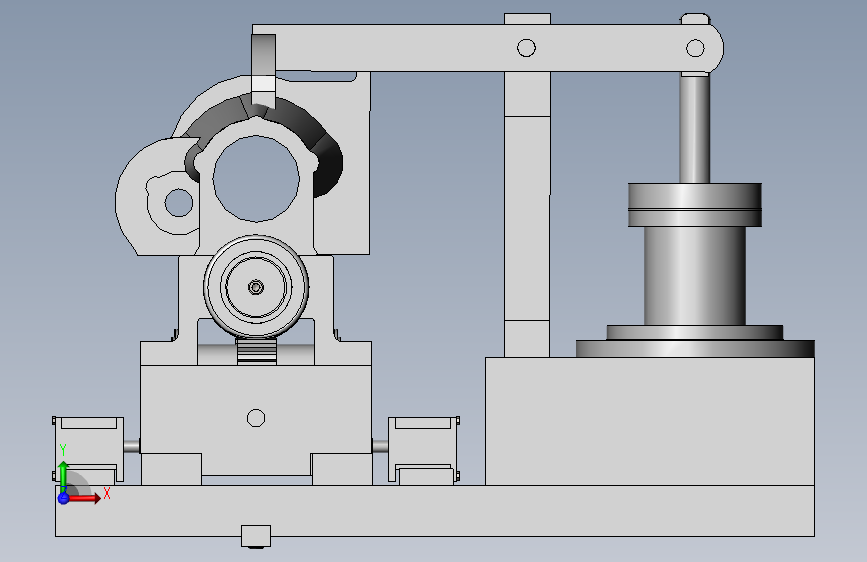This screenshot has width=867, height=562.
Task: Select the long bottom base plate
Action: coord(435,511)
